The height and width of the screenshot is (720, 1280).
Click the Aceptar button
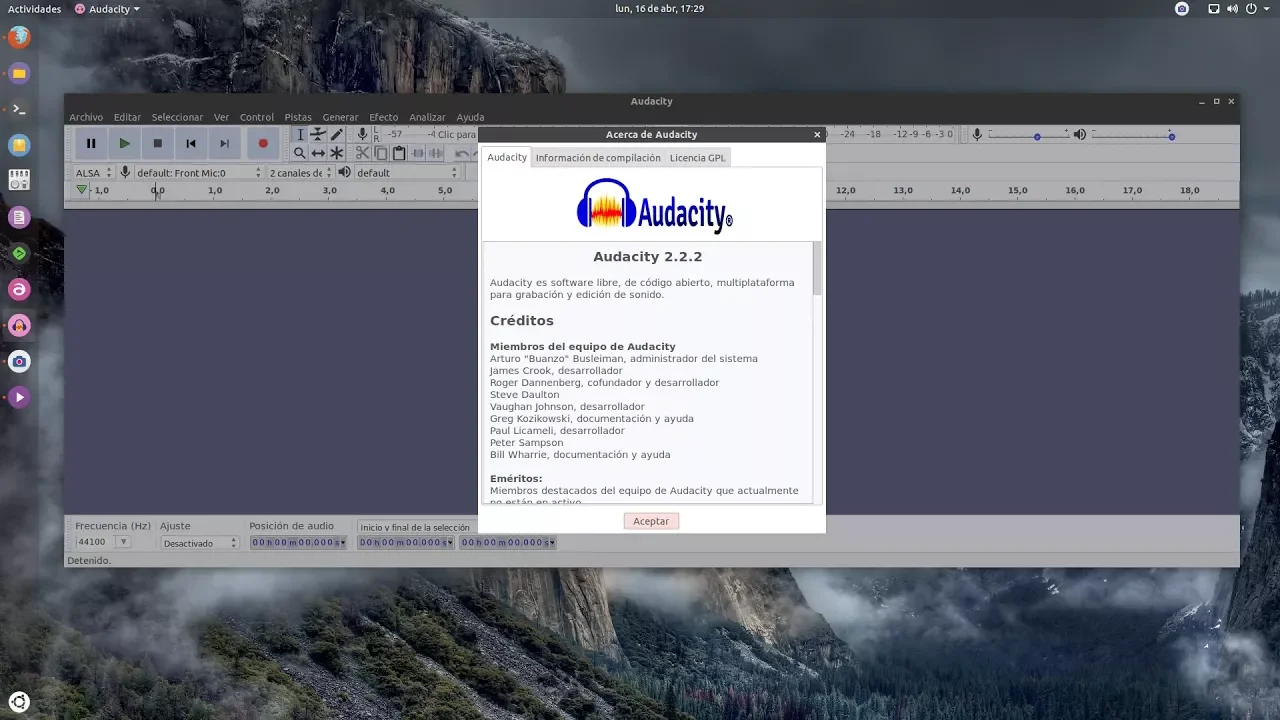click(x=651, y=521)
